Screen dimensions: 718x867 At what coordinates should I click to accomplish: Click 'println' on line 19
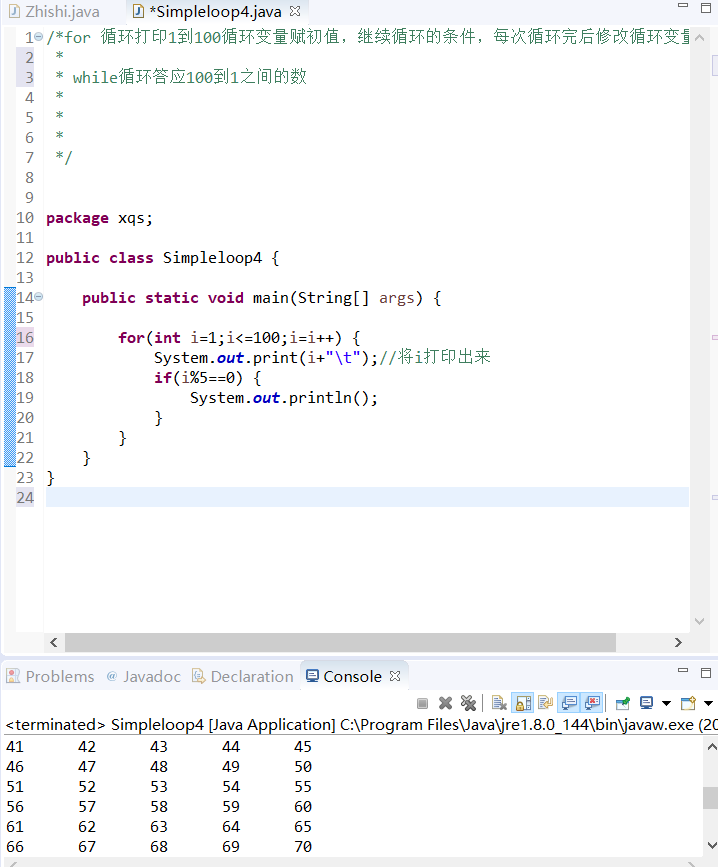[x=320, y=398]
